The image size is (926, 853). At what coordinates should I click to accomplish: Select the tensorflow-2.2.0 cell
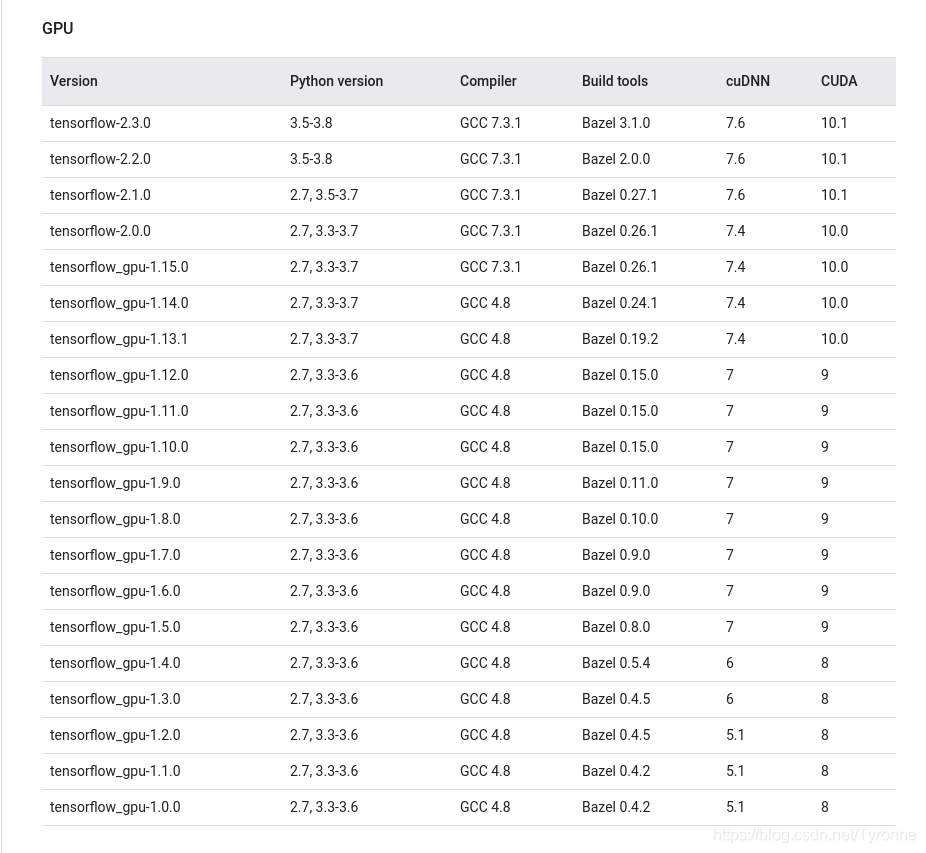coord(100,159)
